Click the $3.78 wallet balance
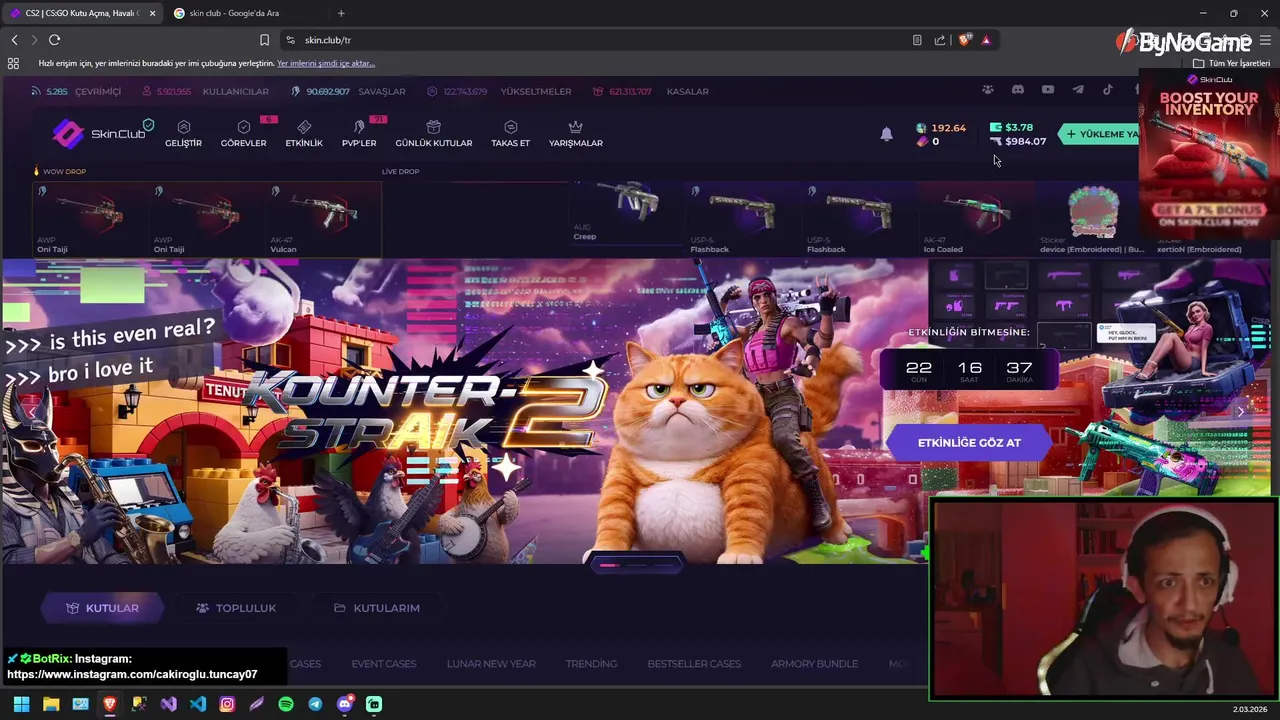The image size is (1280, 720). point(1011,127)
